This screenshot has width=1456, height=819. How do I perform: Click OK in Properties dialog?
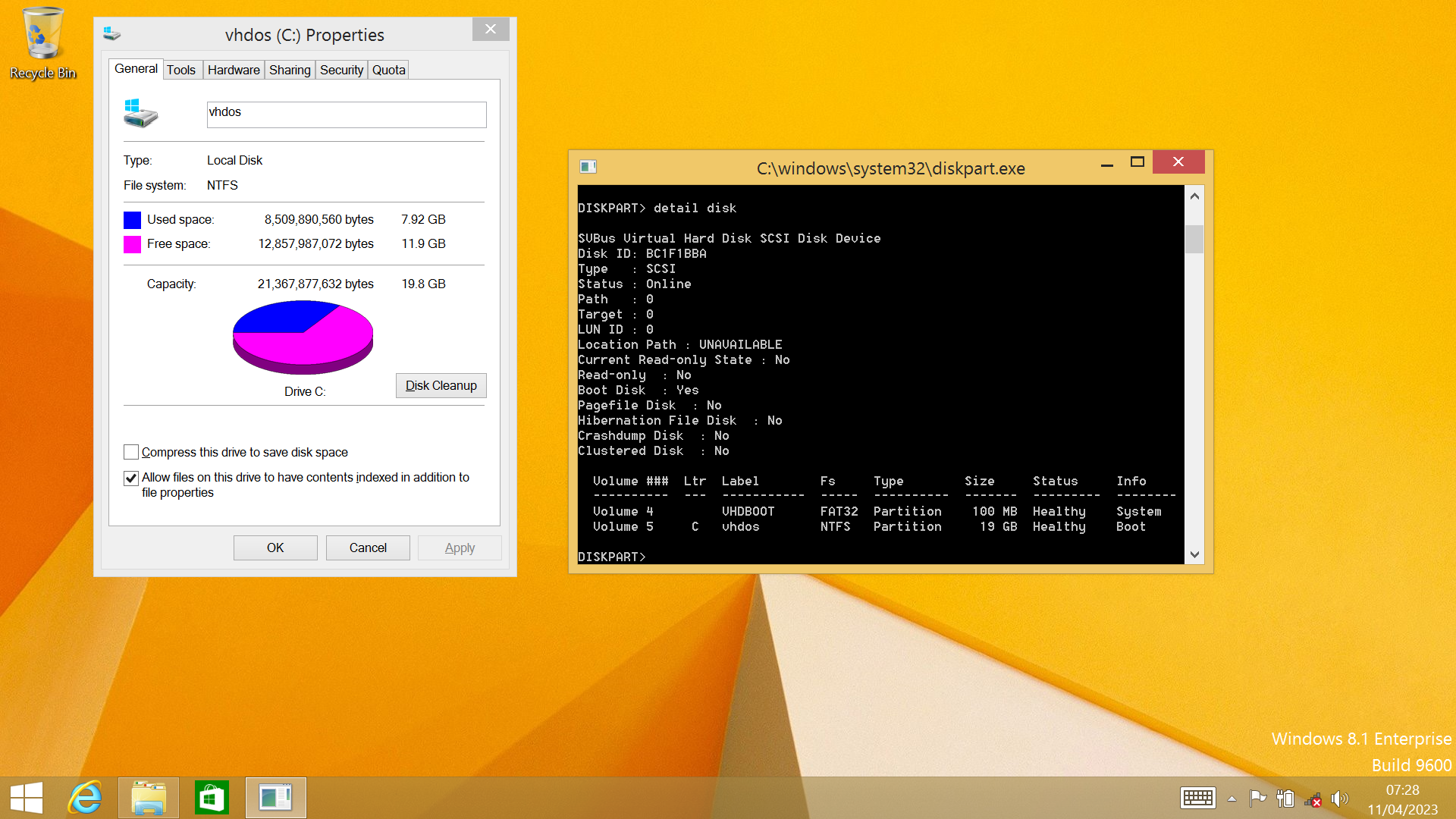click(x=275, y=548)
